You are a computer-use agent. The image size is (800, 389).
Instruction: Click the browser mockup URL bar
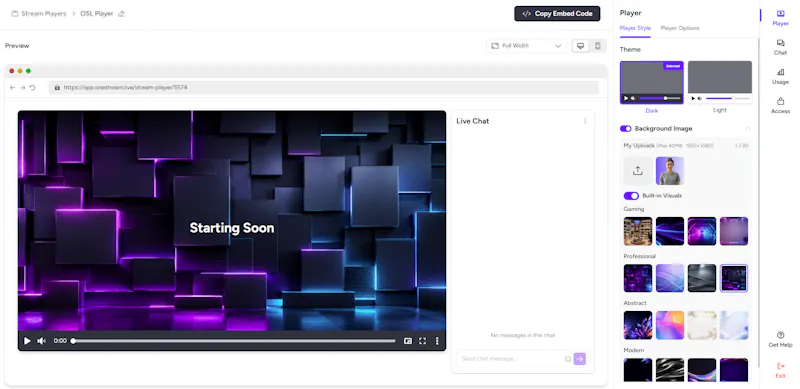324,88
